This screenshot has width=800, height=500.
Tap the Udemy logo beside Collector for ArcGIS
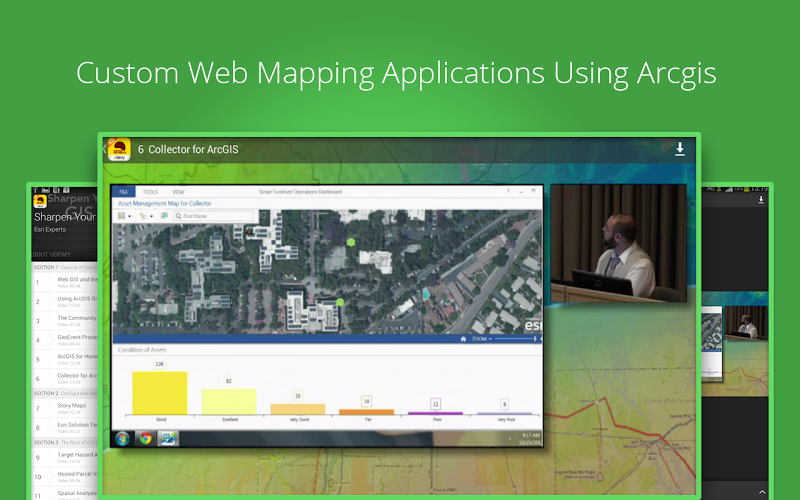click(x=119, y=149)
